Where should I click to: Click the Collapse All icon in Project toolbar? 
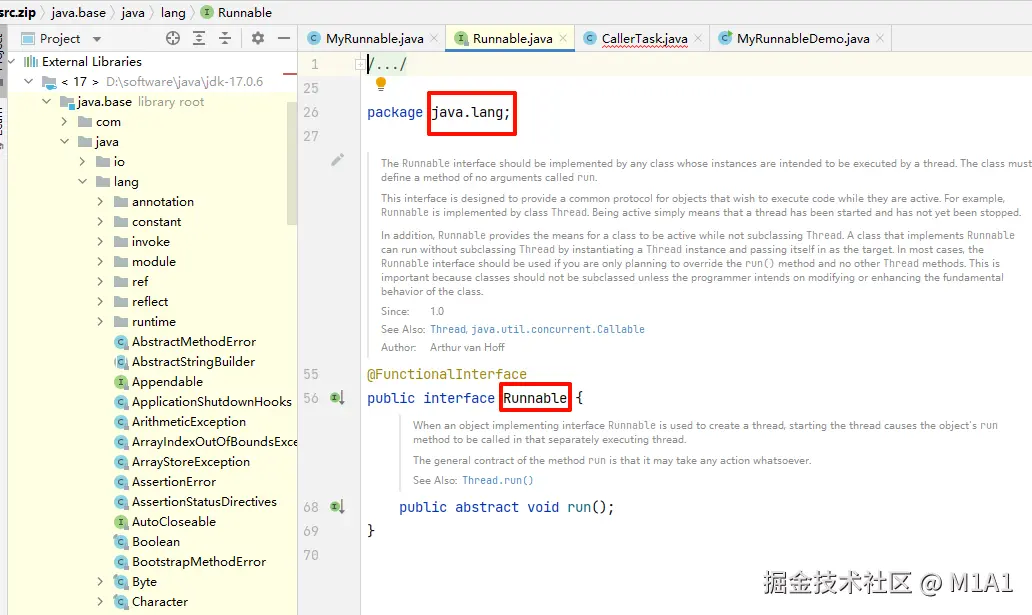[225, 38]
